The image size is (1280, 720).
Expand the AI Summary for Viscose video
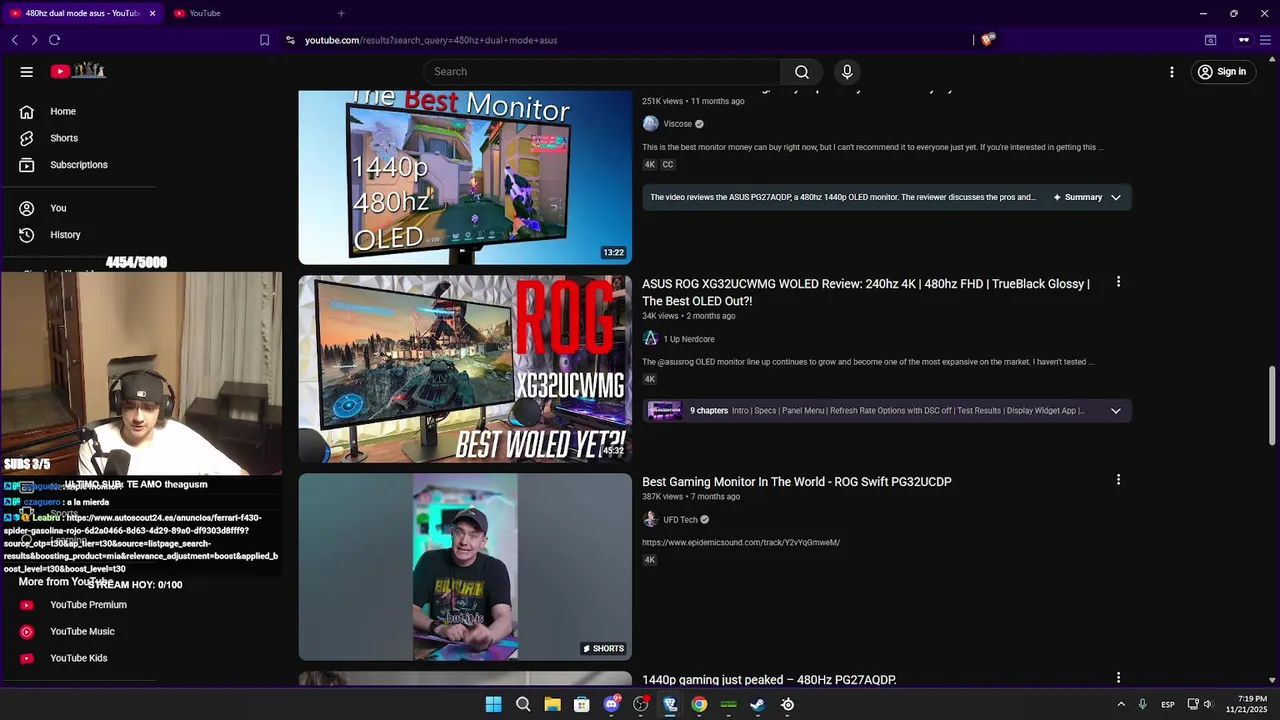click(x=1088, y=197)
